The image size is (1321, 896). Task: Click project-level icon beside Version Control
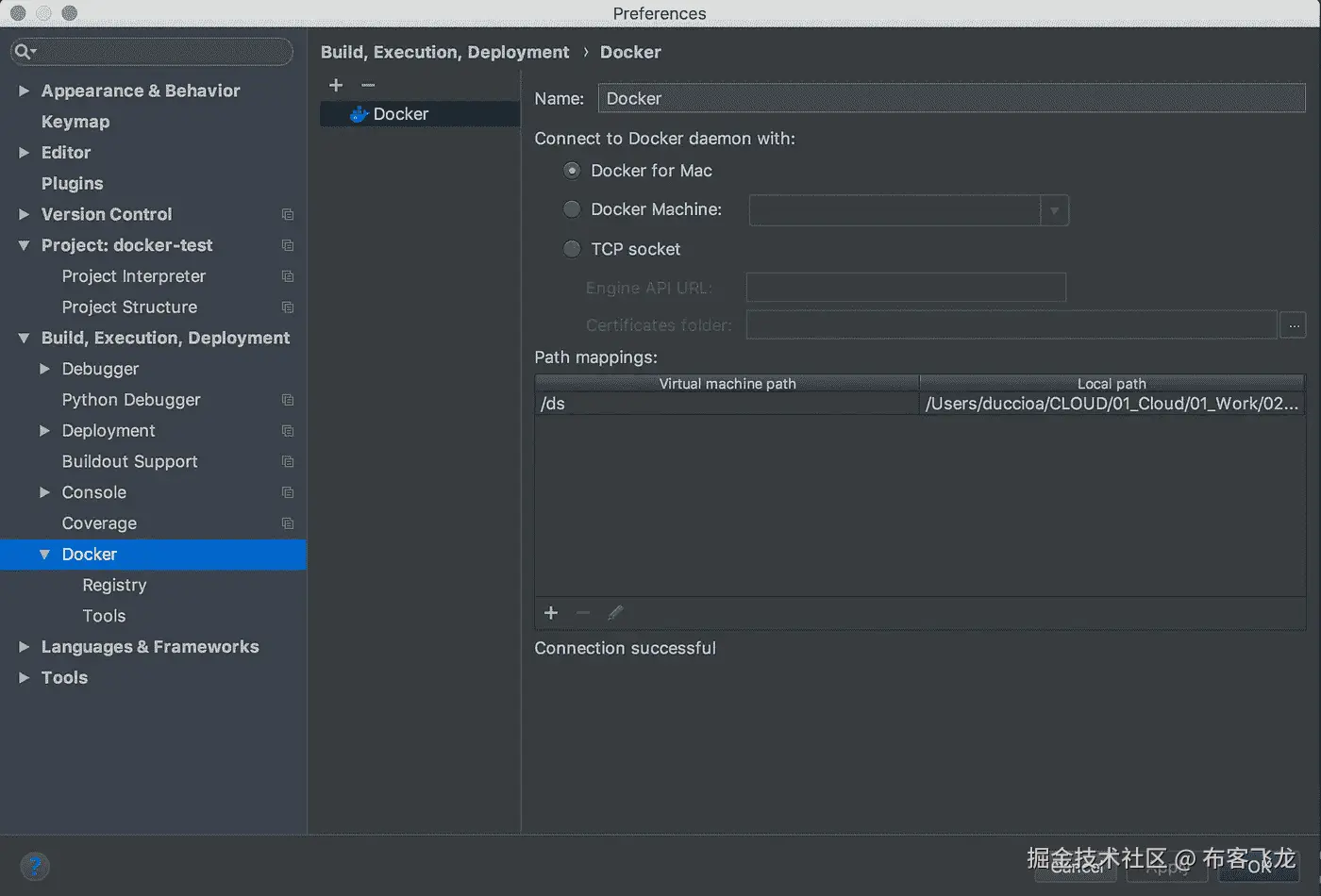[288, 215]
